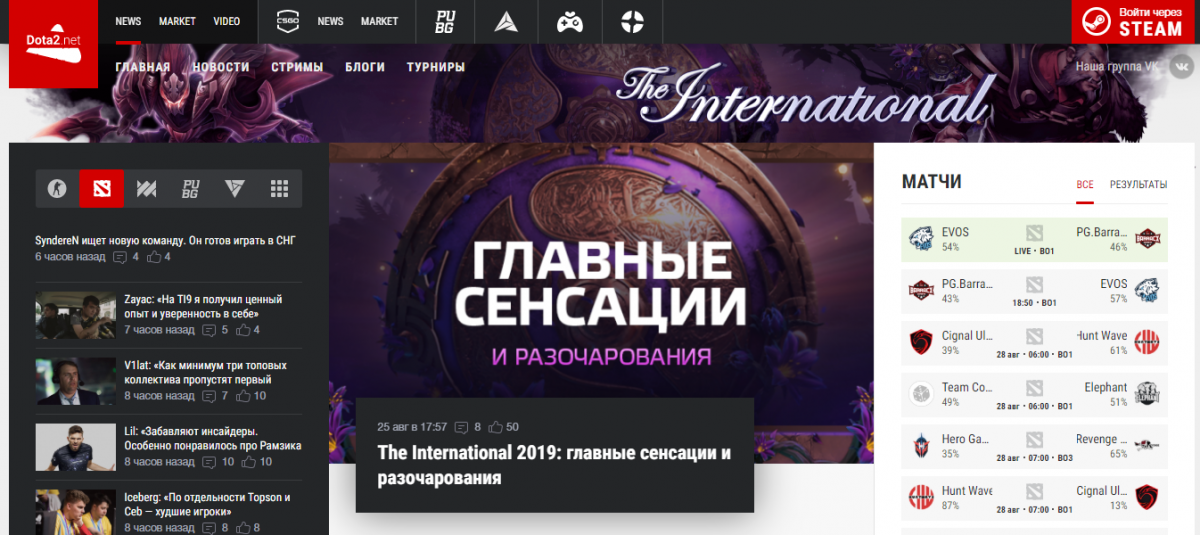Go to ГЛАВНАЯ in the navigation

tap(143, 67)
